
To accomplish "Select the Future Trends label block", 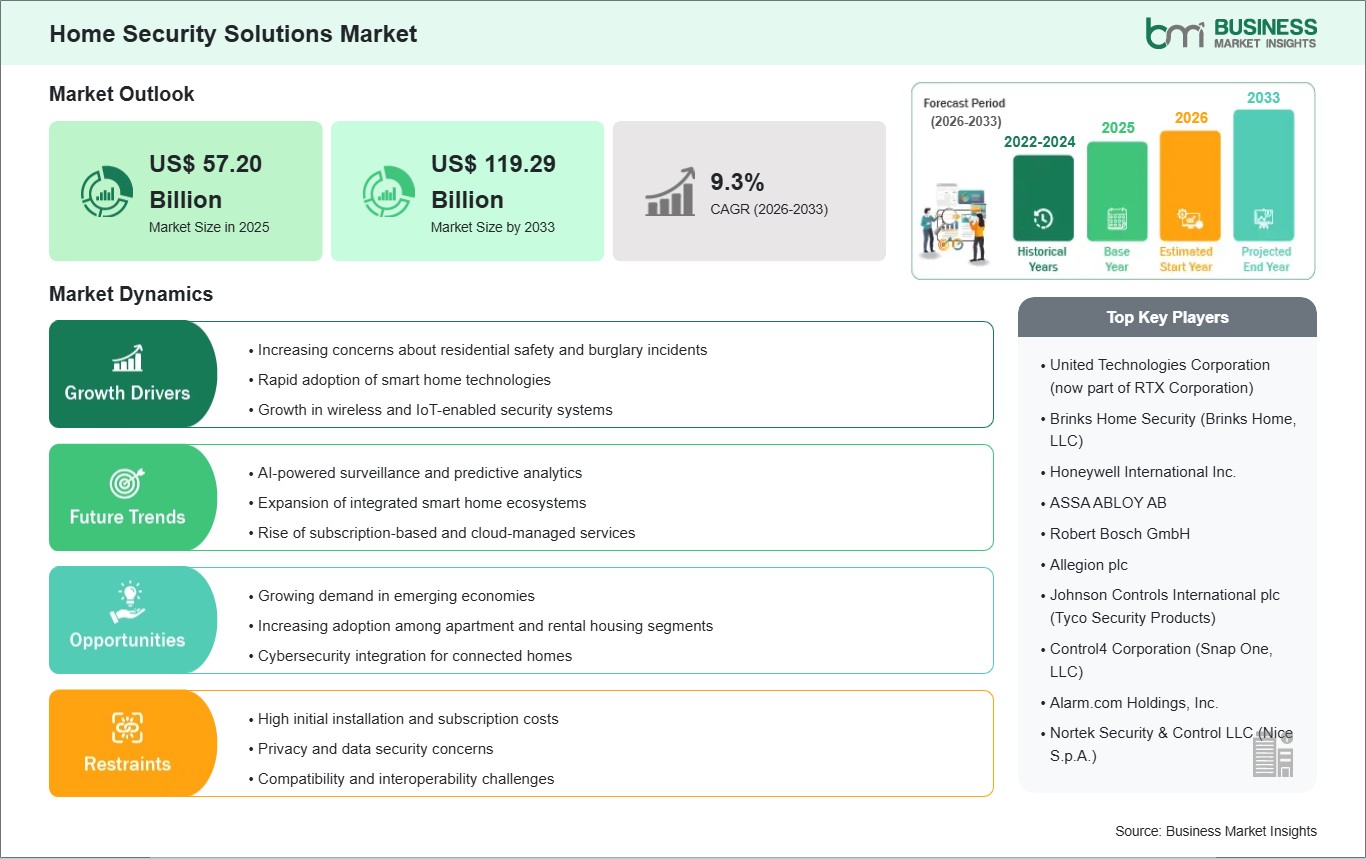I will point(133,497).
